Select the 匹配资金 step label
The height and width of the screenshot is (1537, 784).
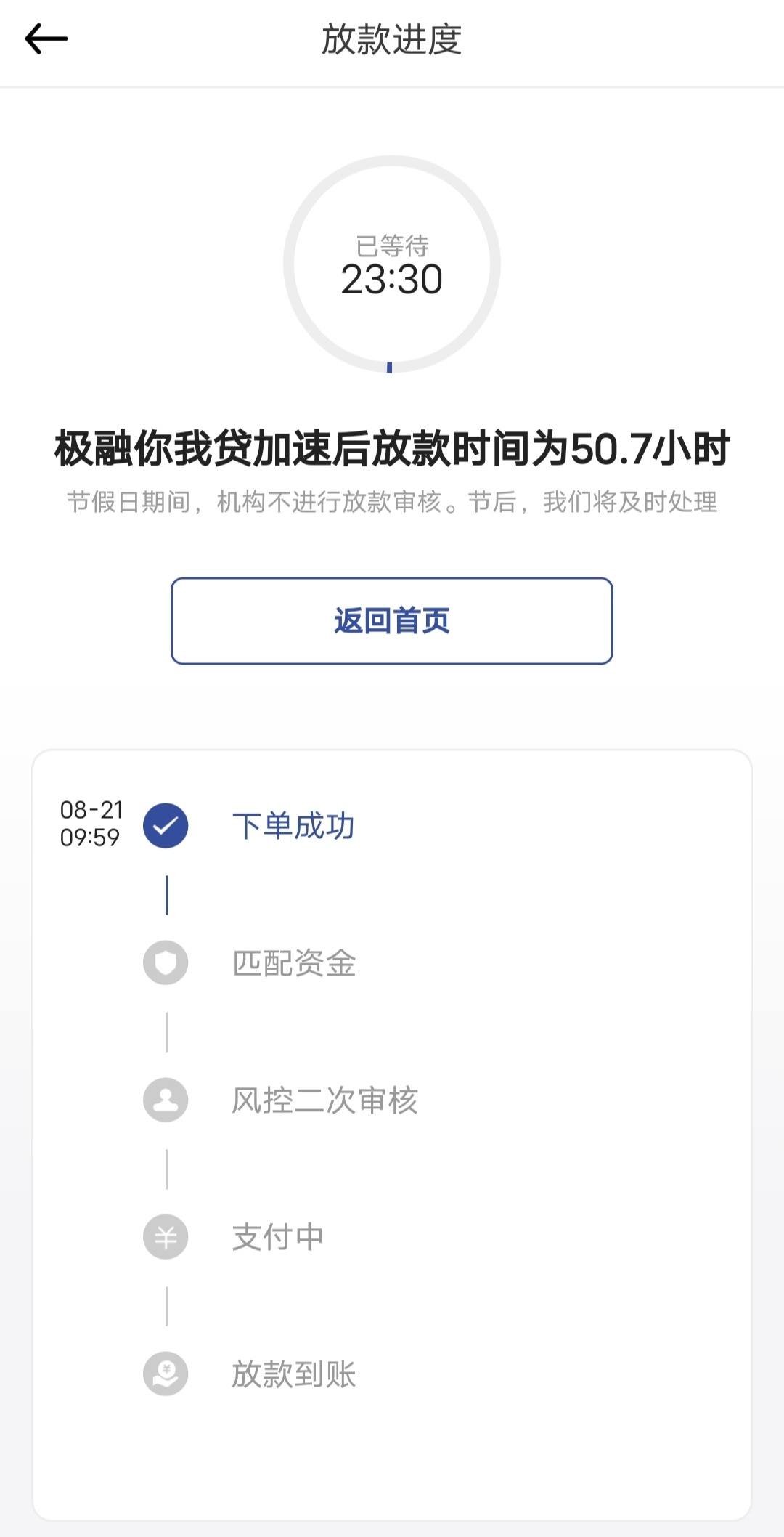tap(293, 963)
